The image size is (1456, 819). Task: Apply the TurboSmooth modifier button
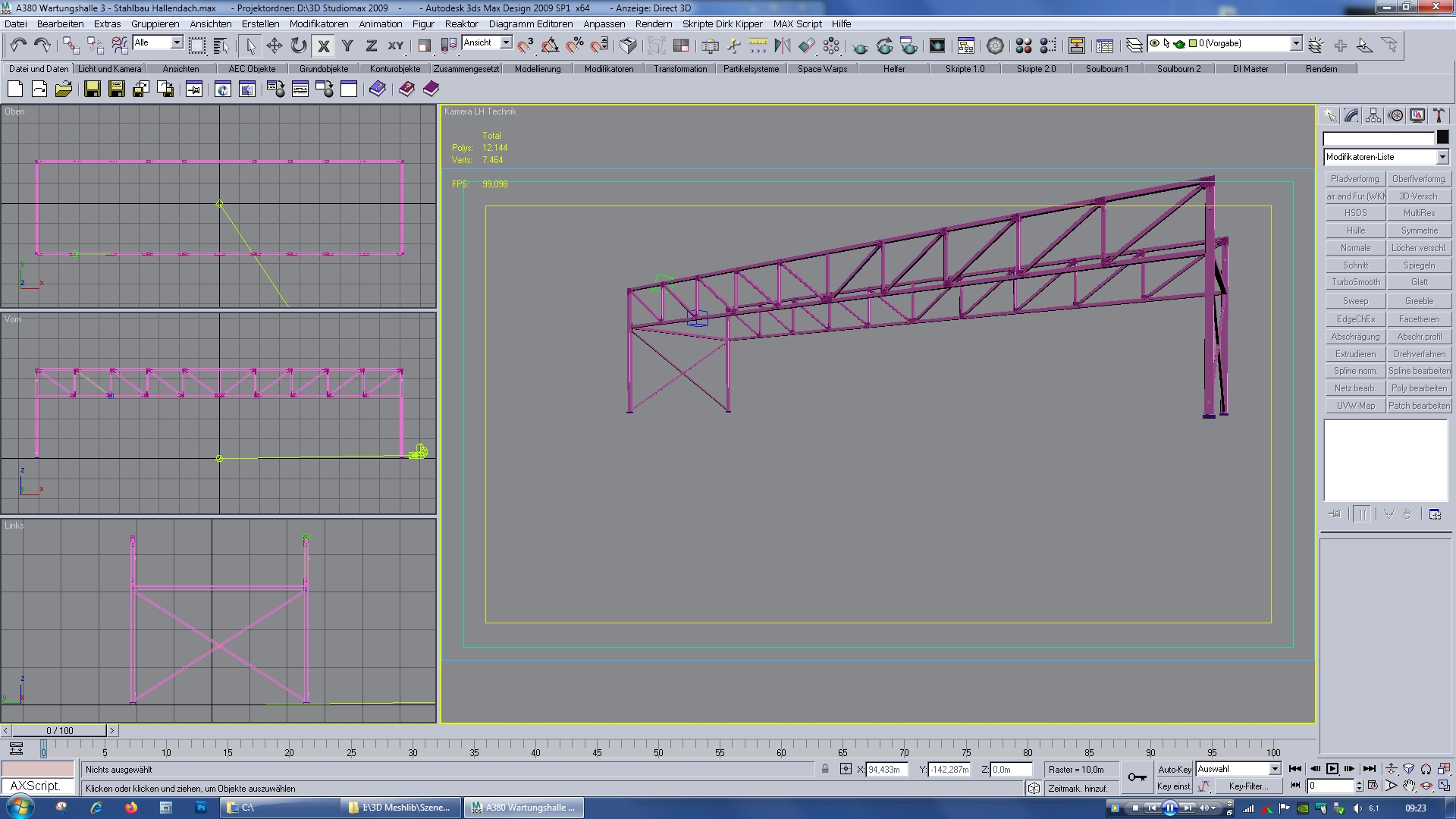pos(1355,282)
